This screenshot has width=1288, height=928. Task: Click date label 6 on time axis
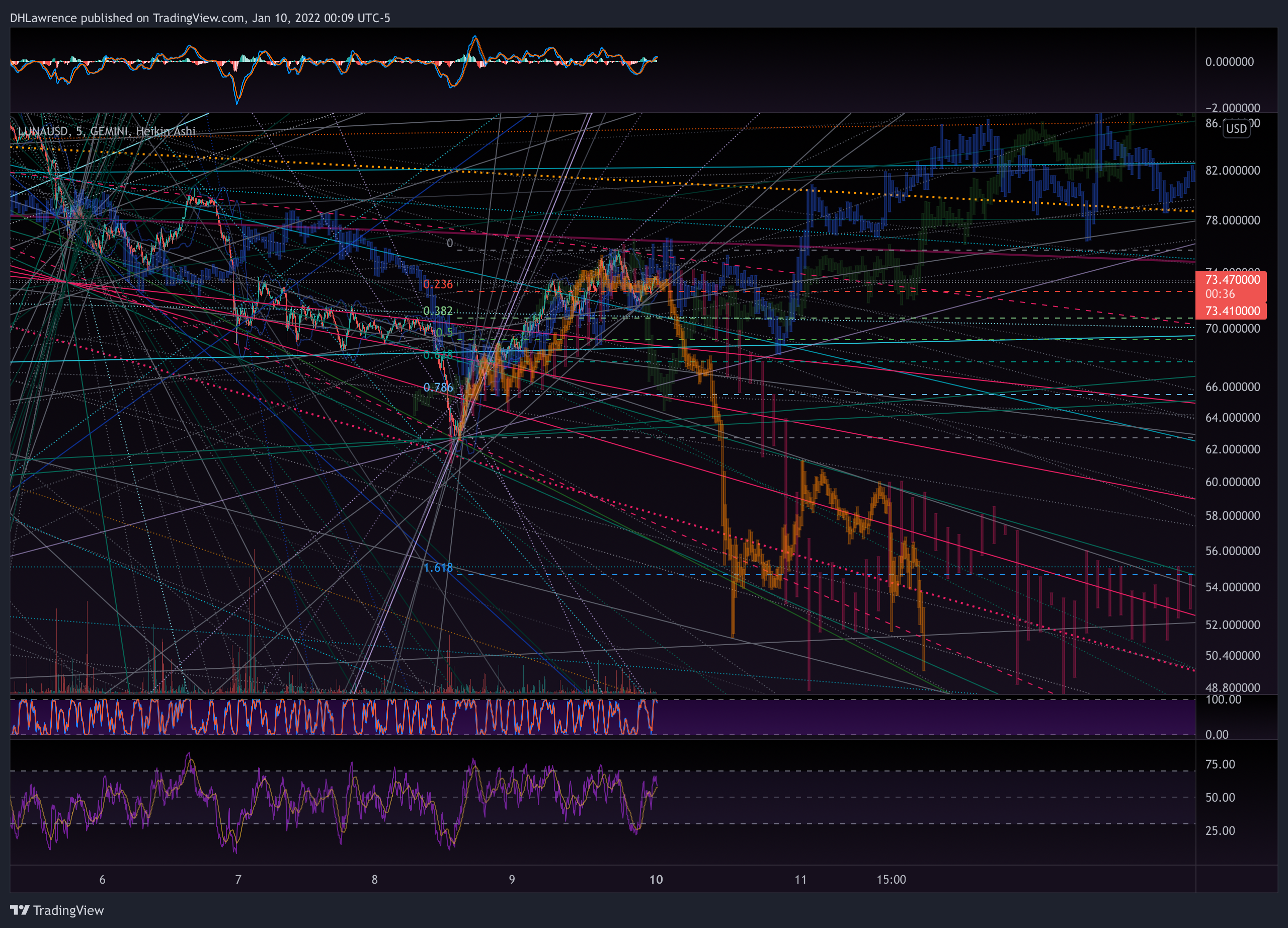(x=102, y=880)
